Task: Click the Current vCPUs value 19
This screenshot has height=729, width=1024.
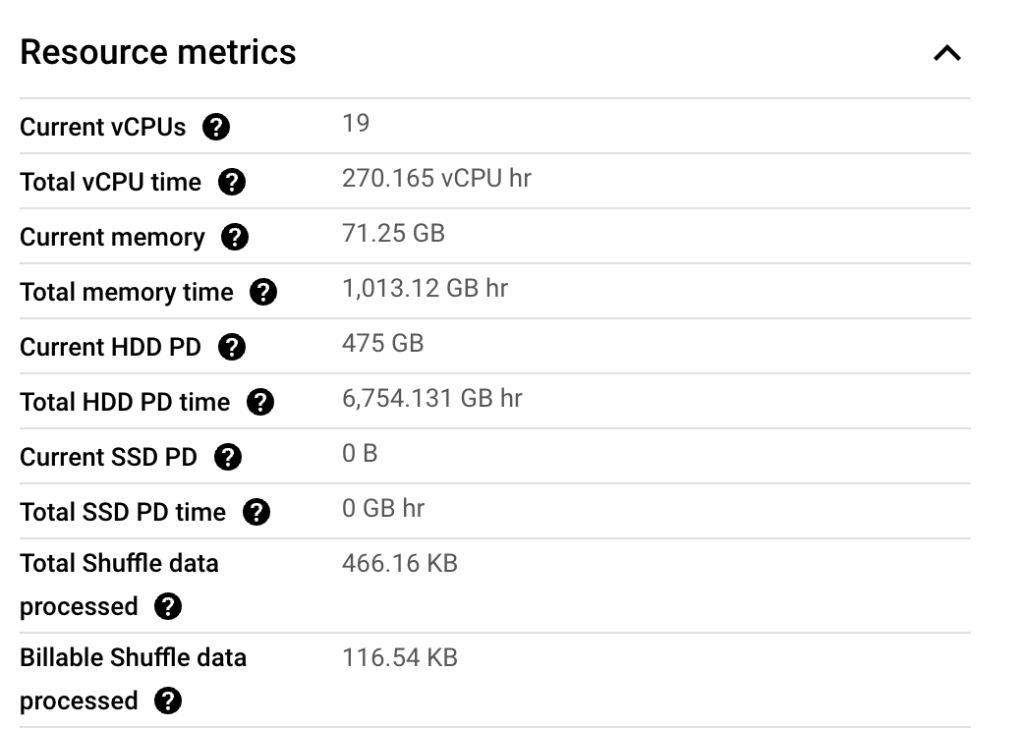Action: (356, 124)
